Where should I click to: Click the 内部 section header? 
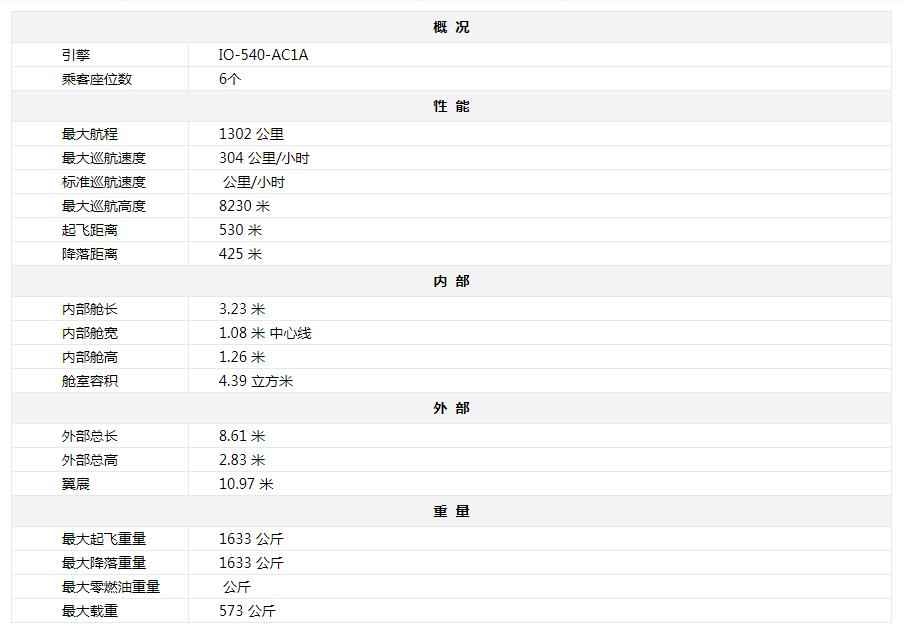(x=451, y=281)
